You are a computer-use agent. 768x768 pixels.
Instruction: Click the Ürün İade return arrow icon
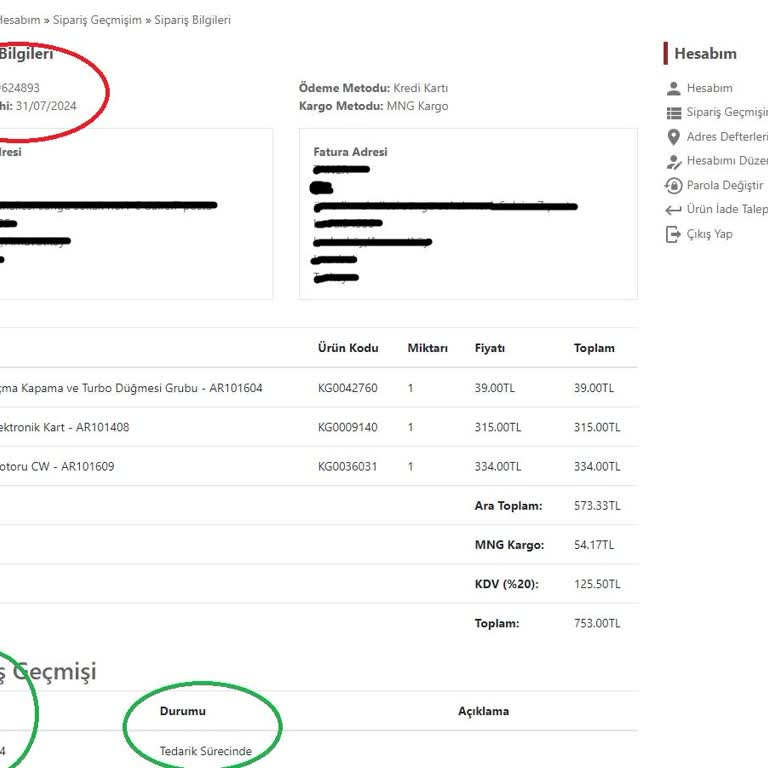673,210
